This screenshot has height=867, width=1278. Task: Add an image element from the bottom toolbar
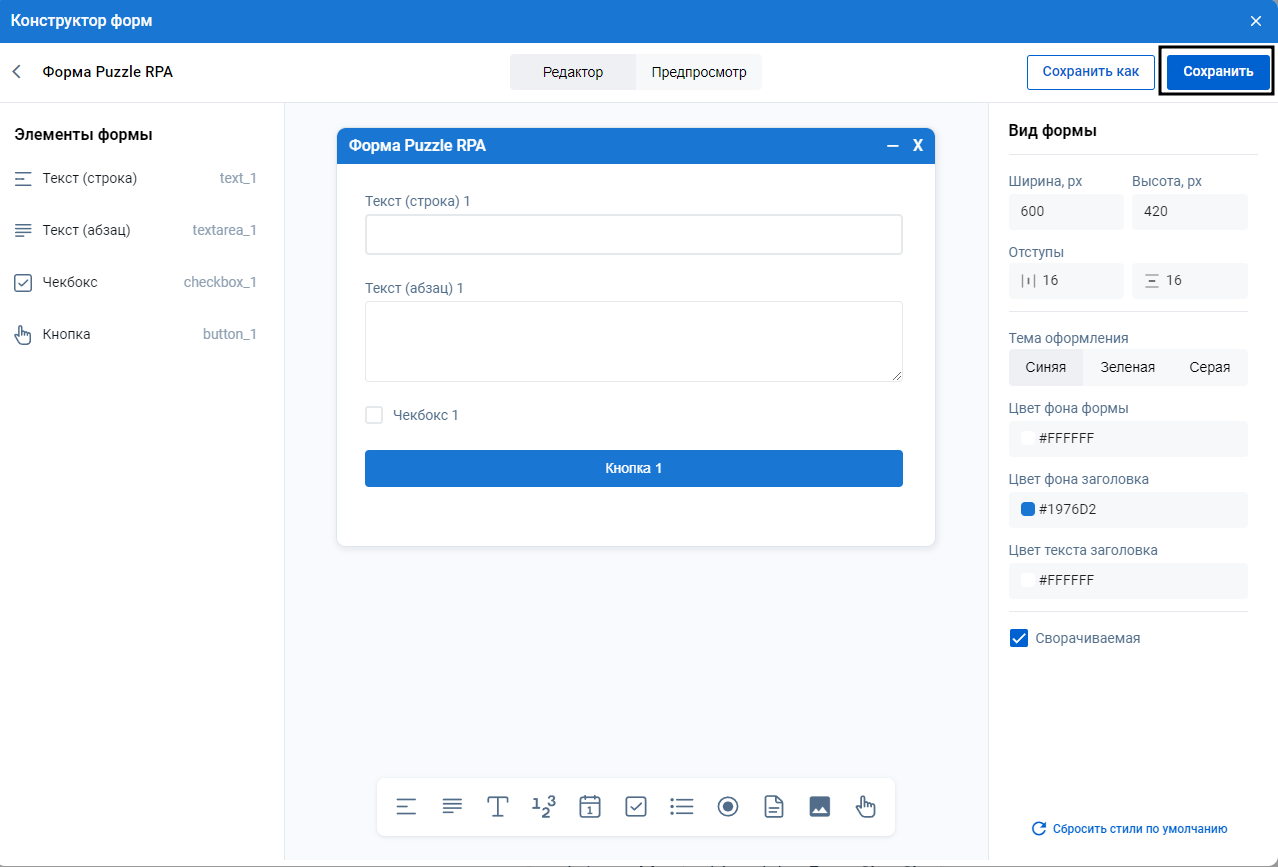coord(820,807)
